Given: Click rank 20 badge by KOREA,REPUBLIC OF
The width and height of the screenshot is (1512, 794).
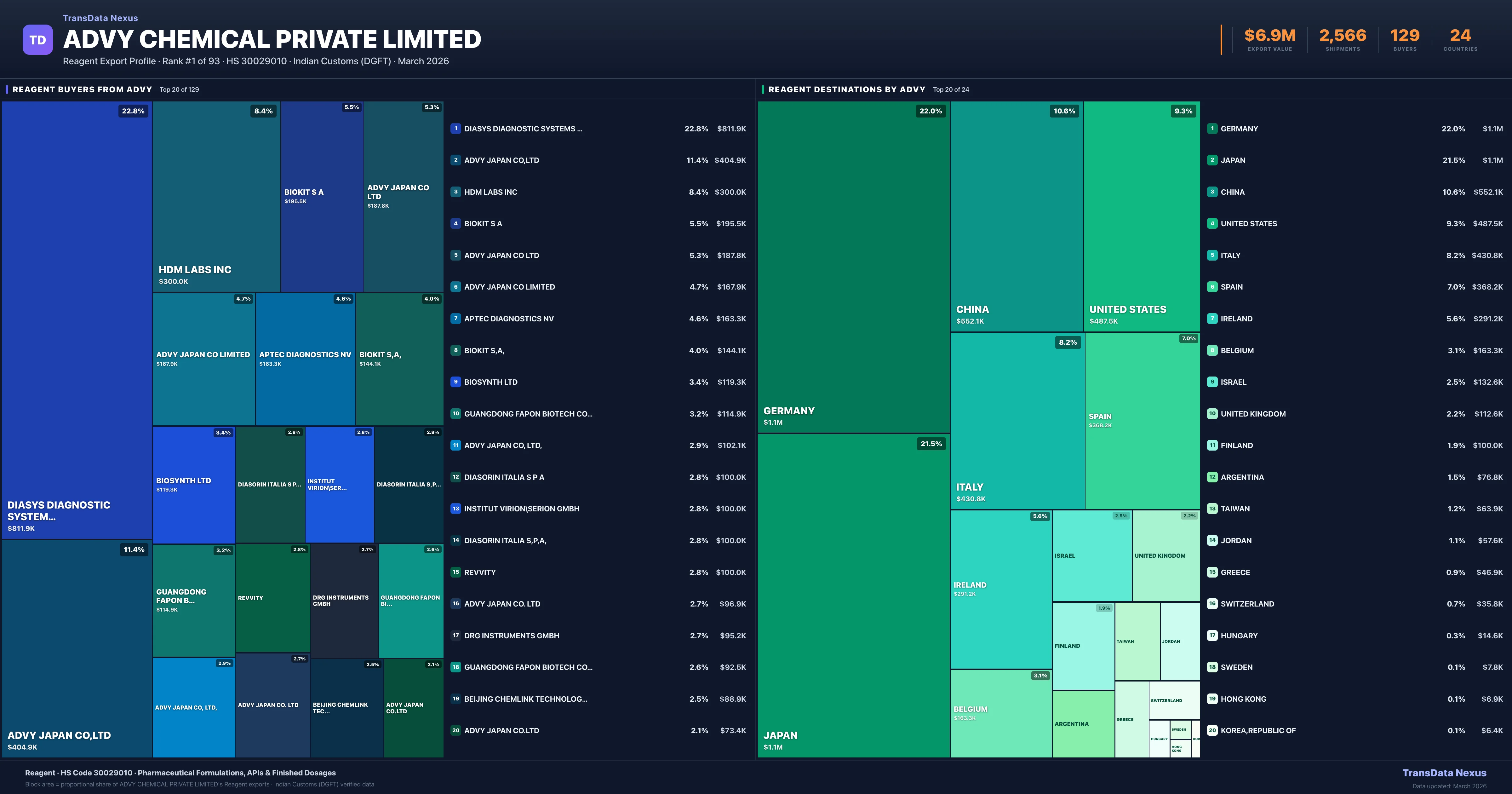Looking at the screenshot, I should tap(1212, 731).
